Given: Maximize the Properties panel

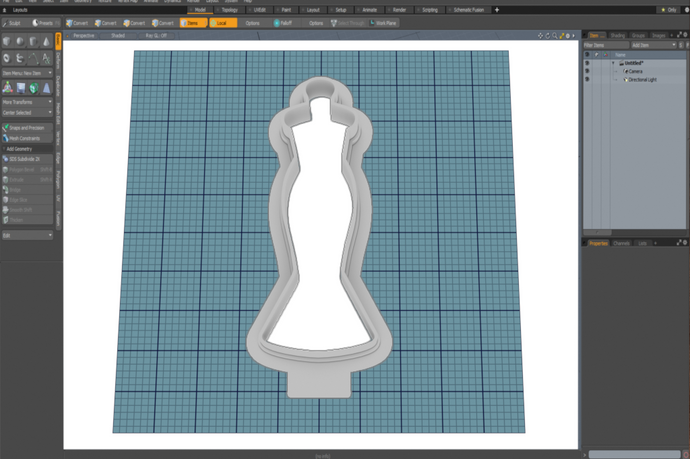Looking at the screenshot, I should pos(679,242).
